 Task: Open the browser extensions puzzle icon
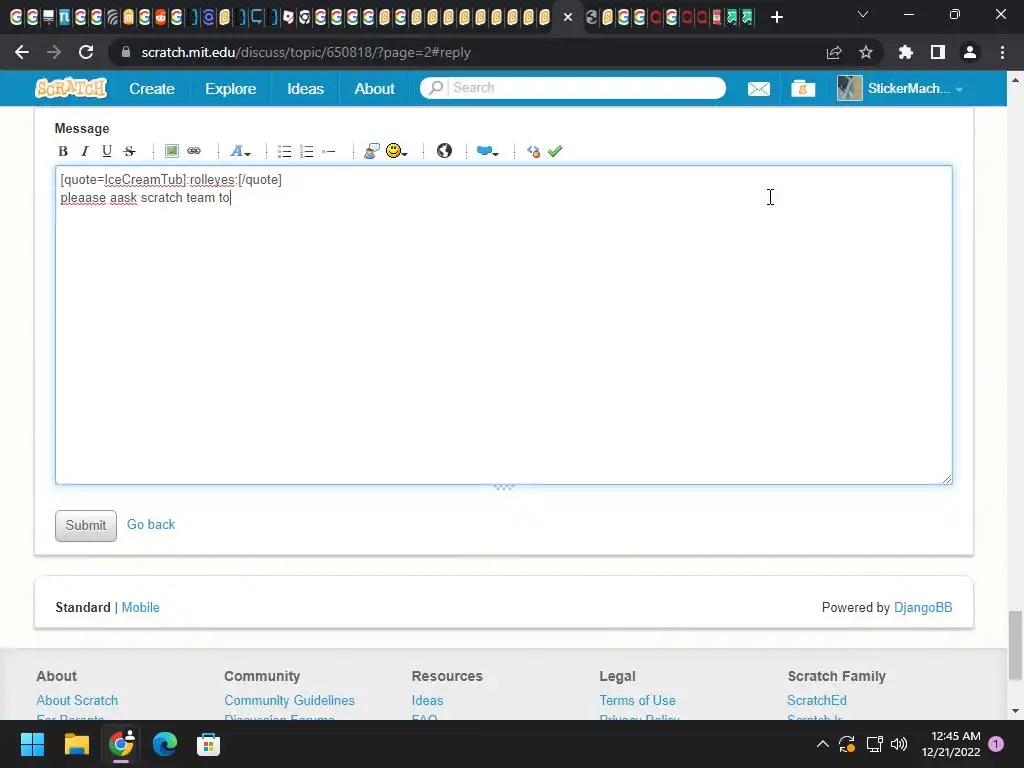(905, 52)
